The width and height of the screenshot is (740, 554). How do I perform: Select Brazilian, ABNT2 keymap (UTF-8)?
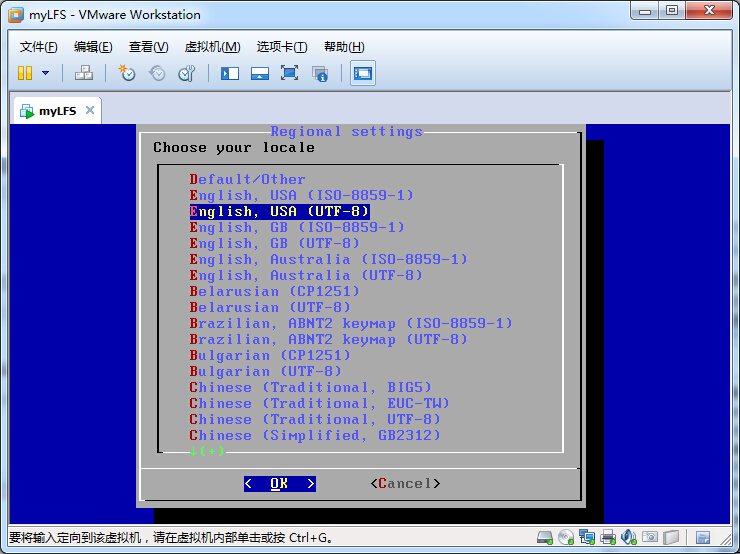[328, 340]
